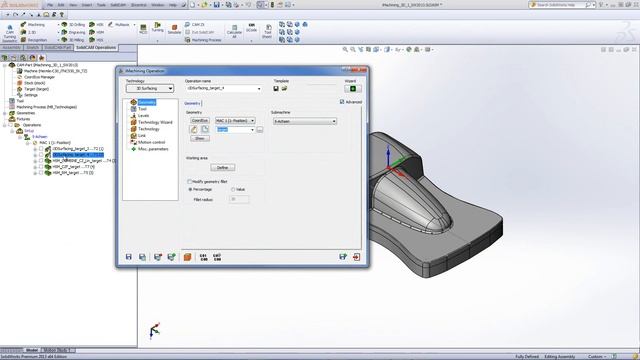Click the Save icon at dialog bottom-left
Screen dimensions: 640x360
129,257
